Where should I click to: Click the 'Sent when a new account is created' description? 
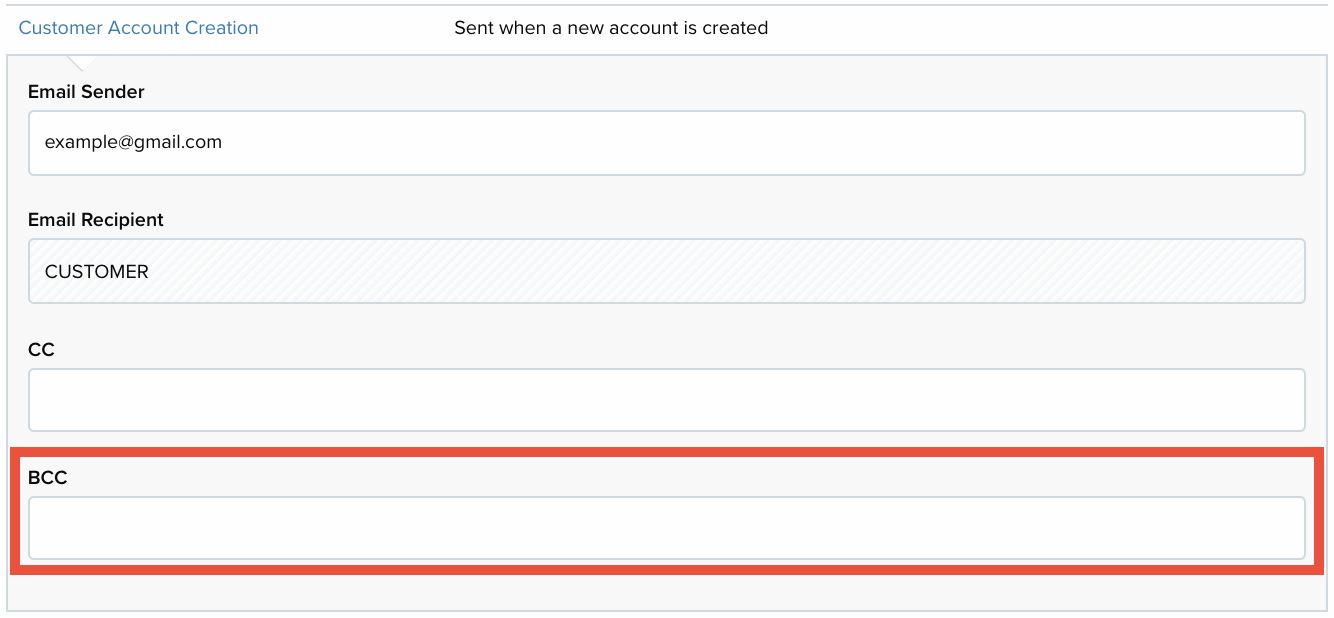pyautogui.click(x=611, y=28)
